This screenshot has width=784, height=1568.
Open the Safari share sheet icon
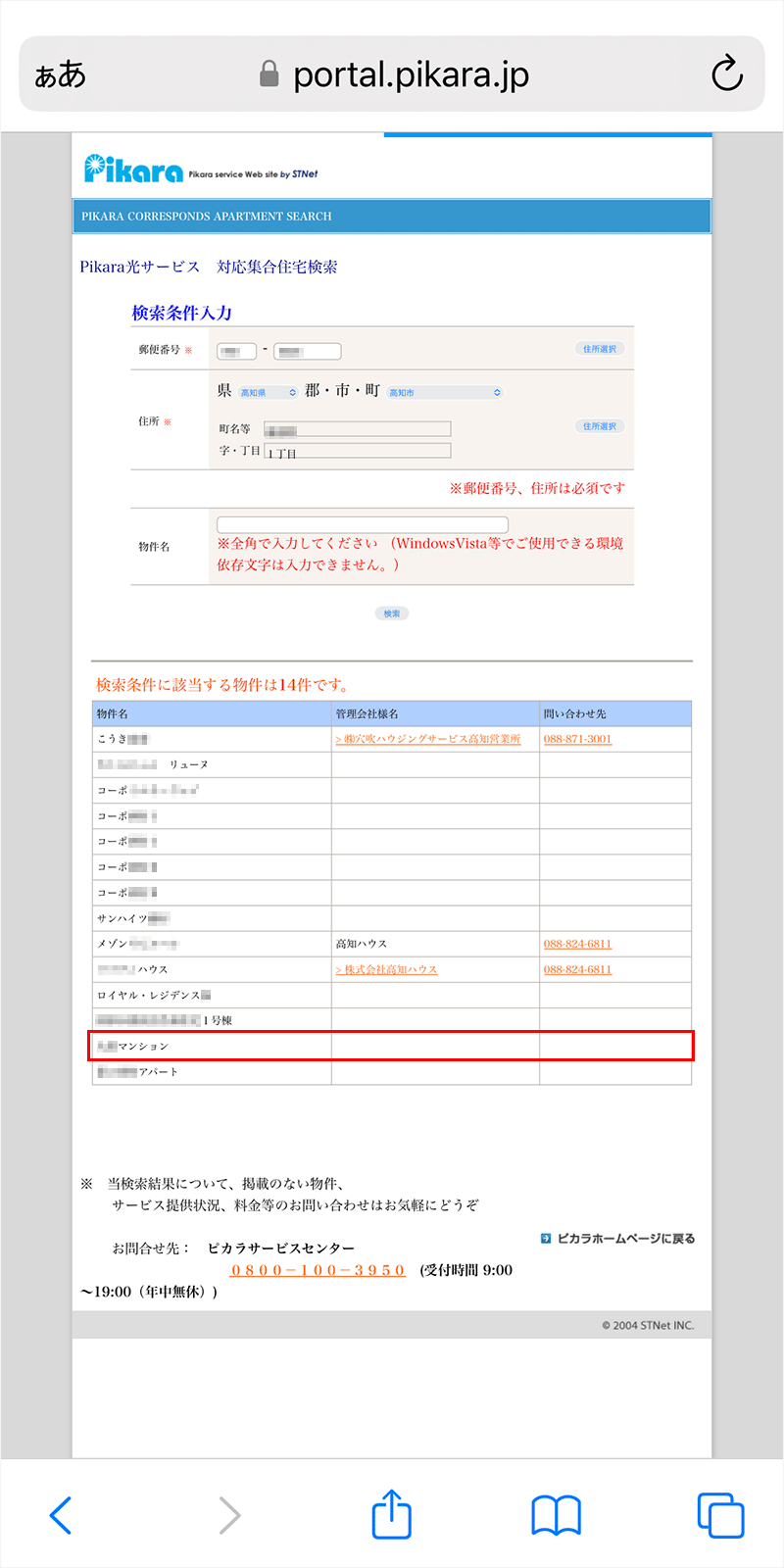click(392, 1513)
